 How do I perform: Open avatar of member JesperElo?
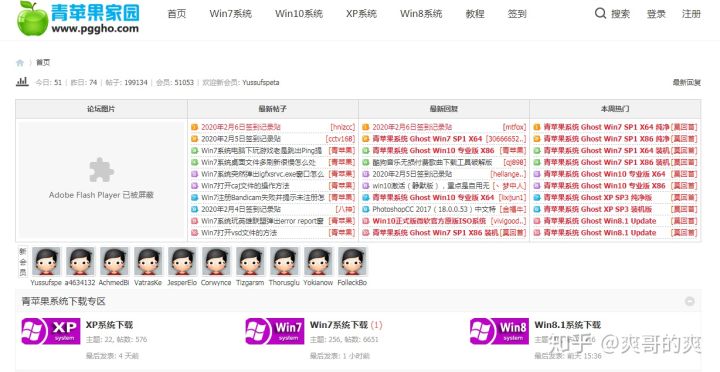point(182,261)
